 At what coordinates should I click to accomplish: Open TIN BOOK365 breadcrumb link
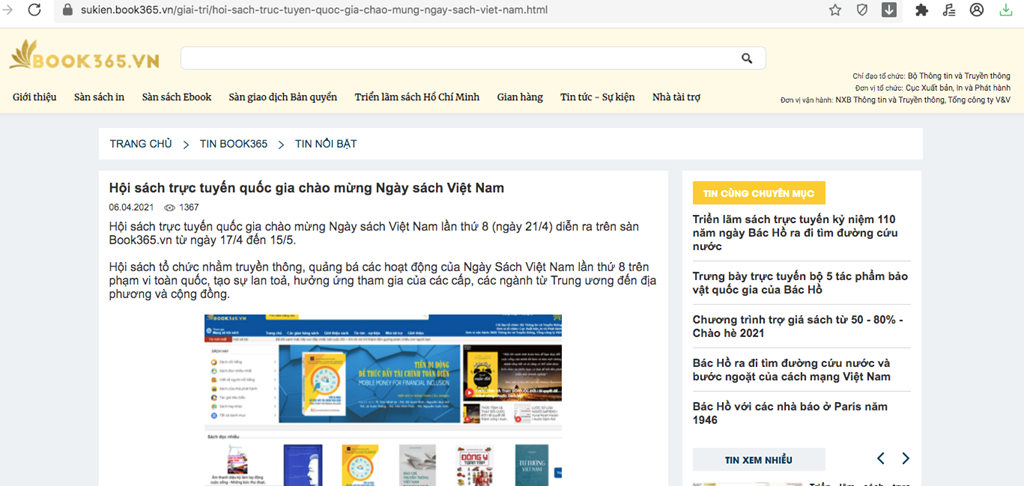(x=233, y=144)
